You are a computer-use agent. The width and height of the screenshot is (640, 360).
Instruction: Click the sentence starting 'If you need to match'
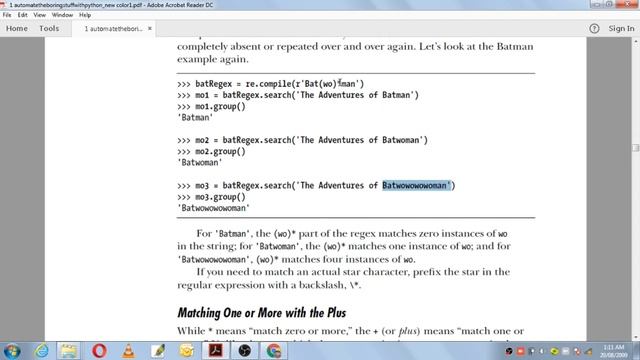coord(344,278)
